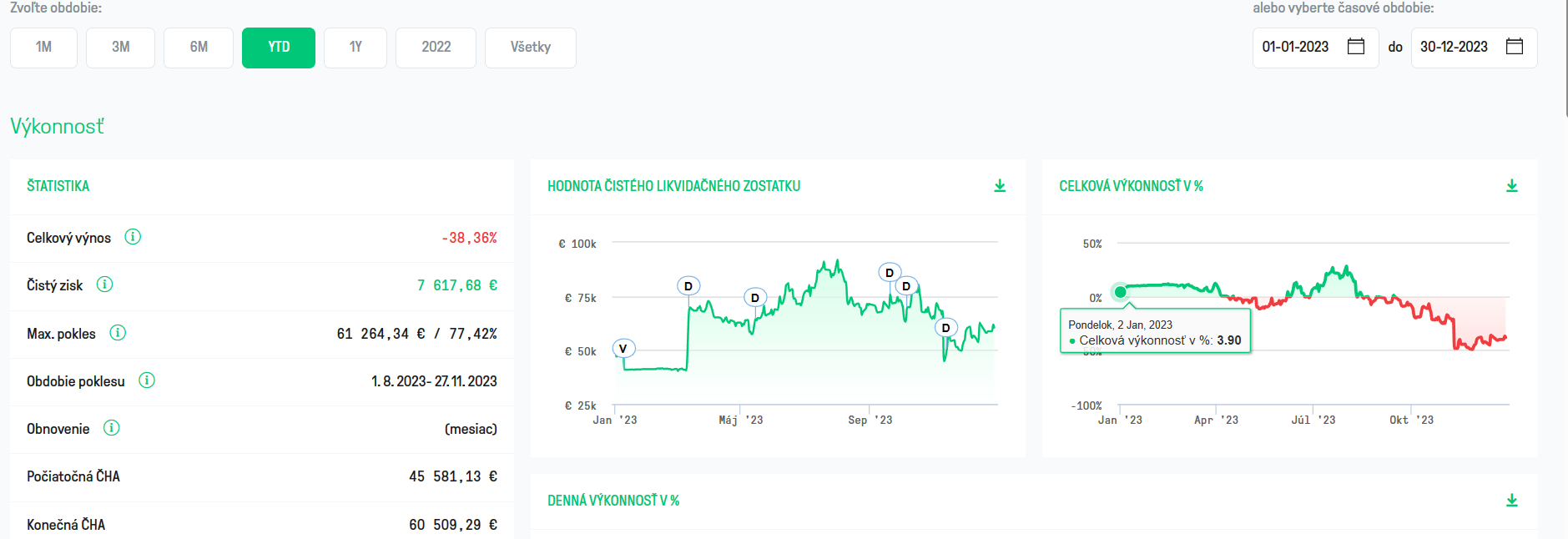Switch to 1Y period

[355, 48]
